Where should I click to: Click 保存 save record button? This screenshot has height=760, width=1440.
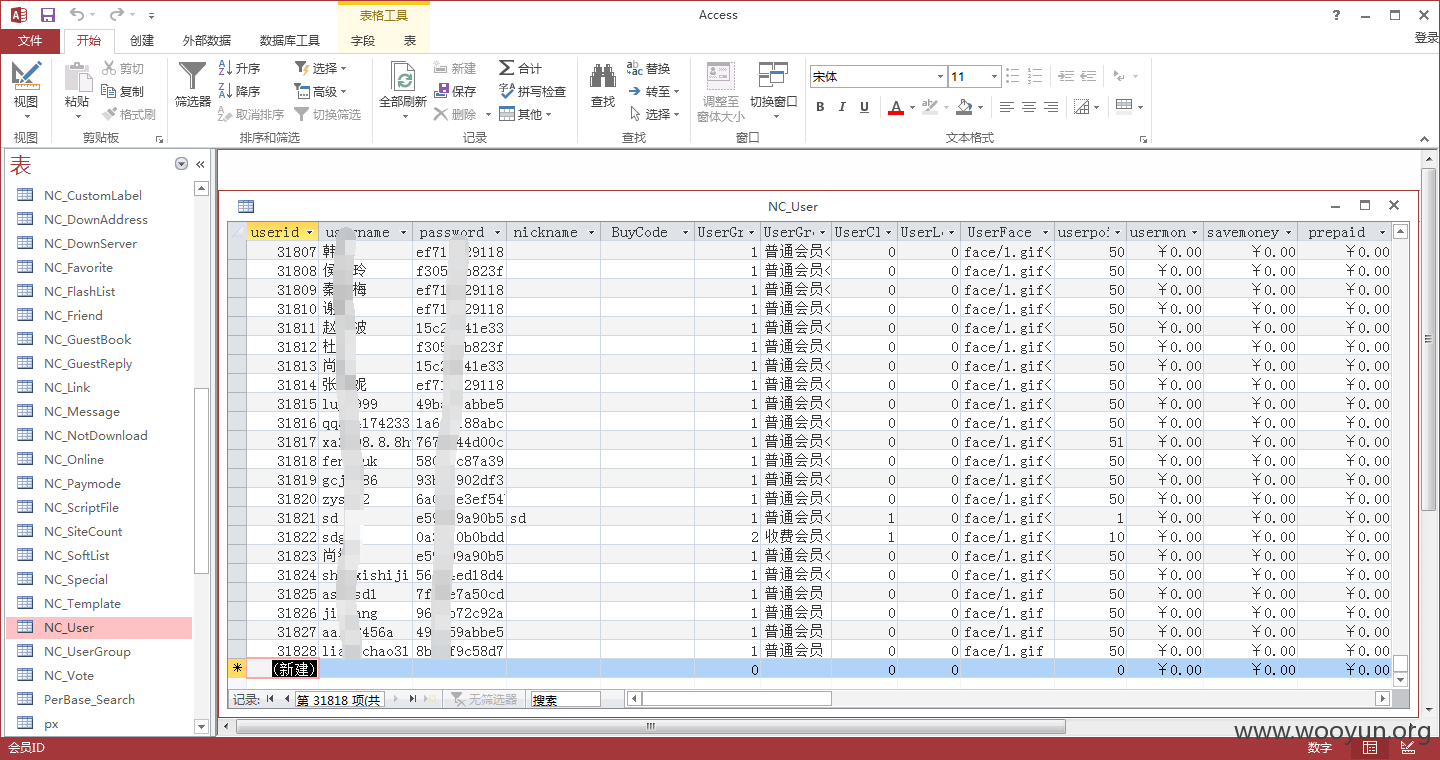(x=455, y=91)
